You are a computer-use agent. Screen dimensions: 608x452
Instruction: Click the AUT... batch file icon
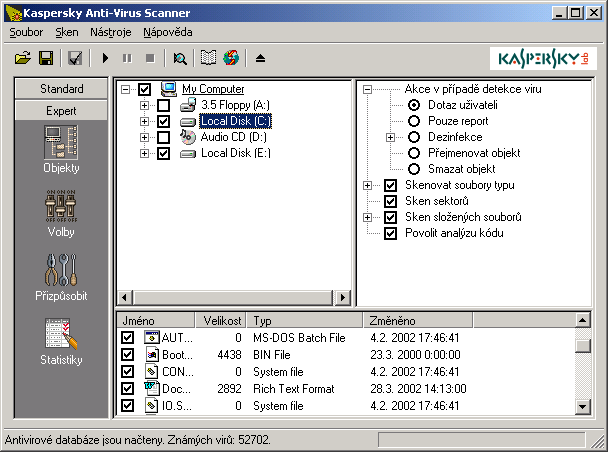pos(152,338)
